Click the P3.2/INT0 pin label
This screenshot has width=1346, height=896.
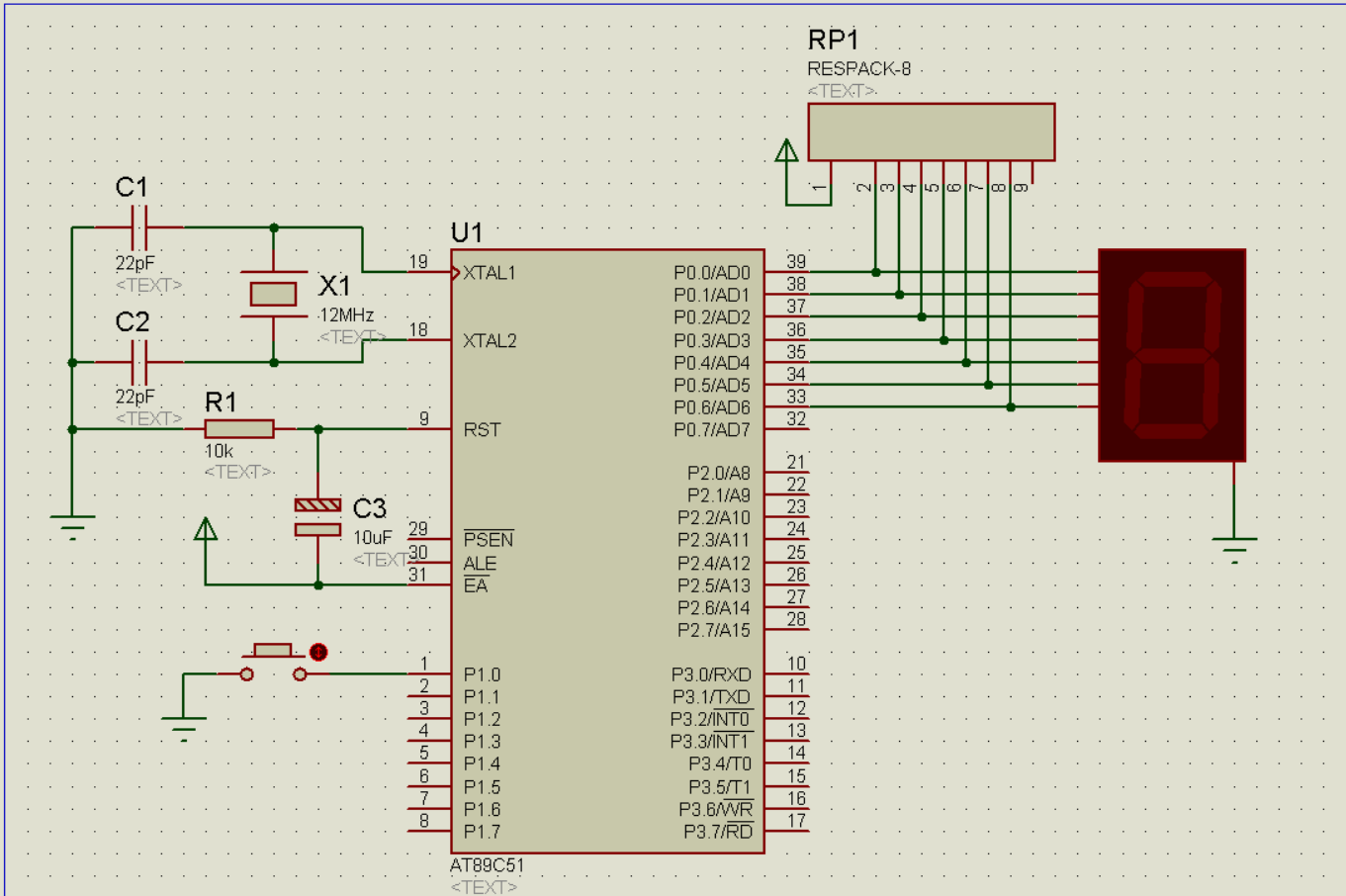point(711,719)
